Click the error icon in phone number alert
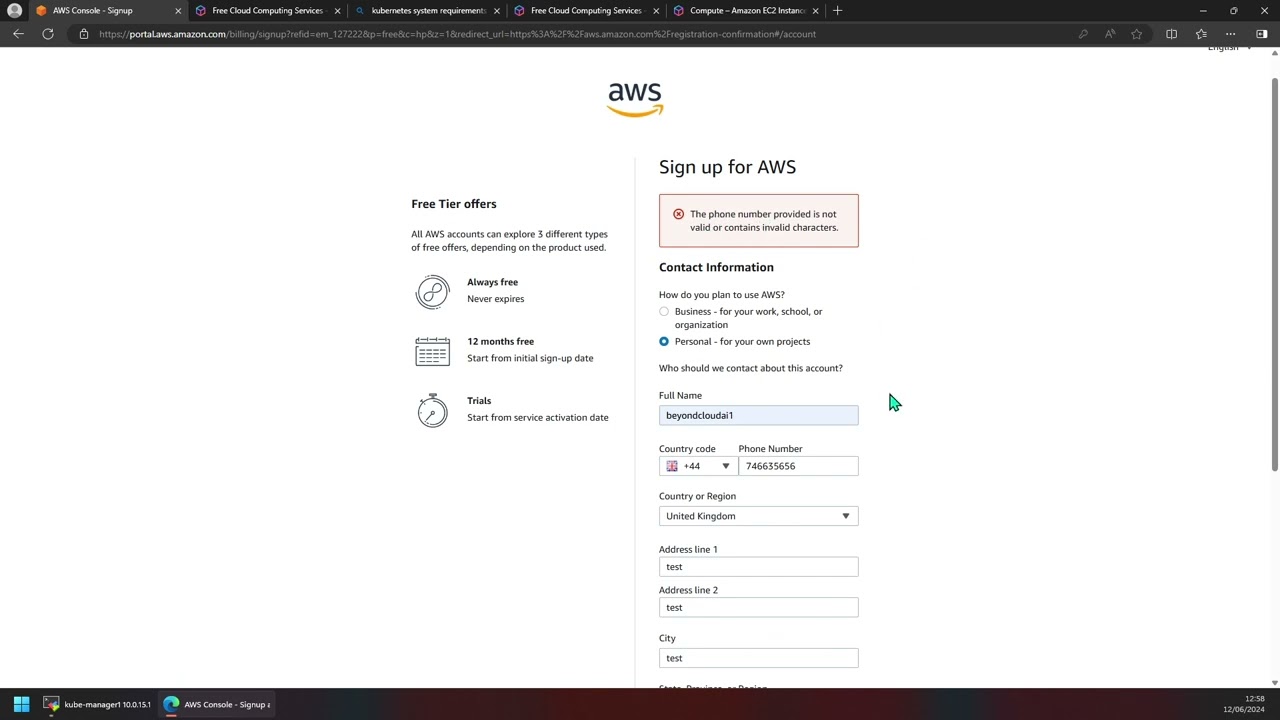The height and width of the screenshot is (720, 1280). coord(678,214)
